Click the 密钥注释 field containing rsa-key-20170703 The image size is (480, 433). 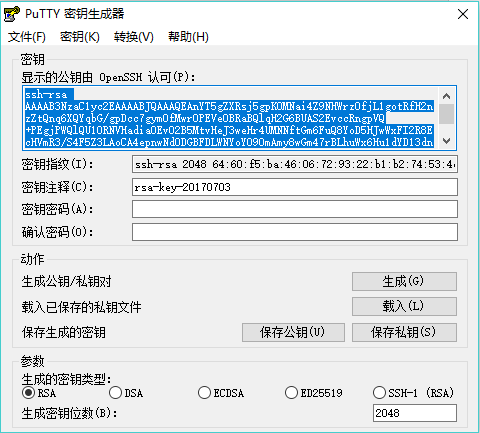click(x=295, y=187)
